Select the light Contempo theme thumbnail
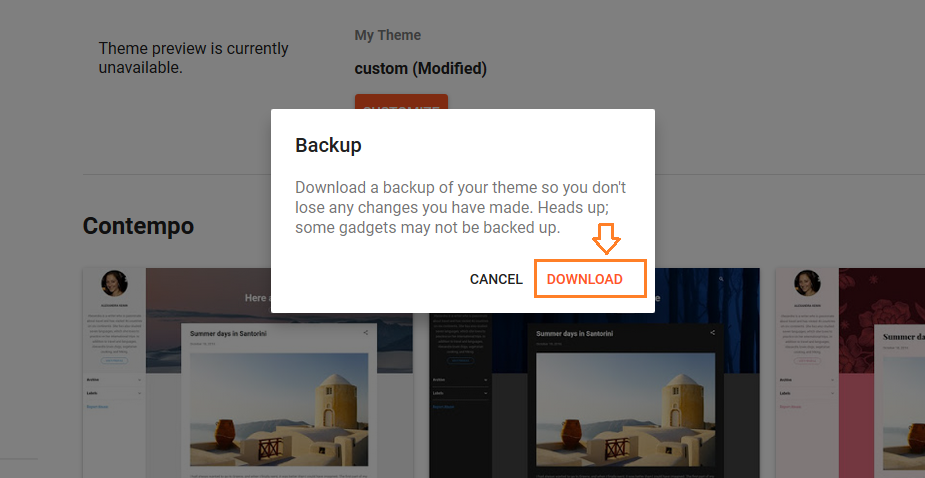The height and width of the screenshot is (478, 925). (x=248, y=373)
